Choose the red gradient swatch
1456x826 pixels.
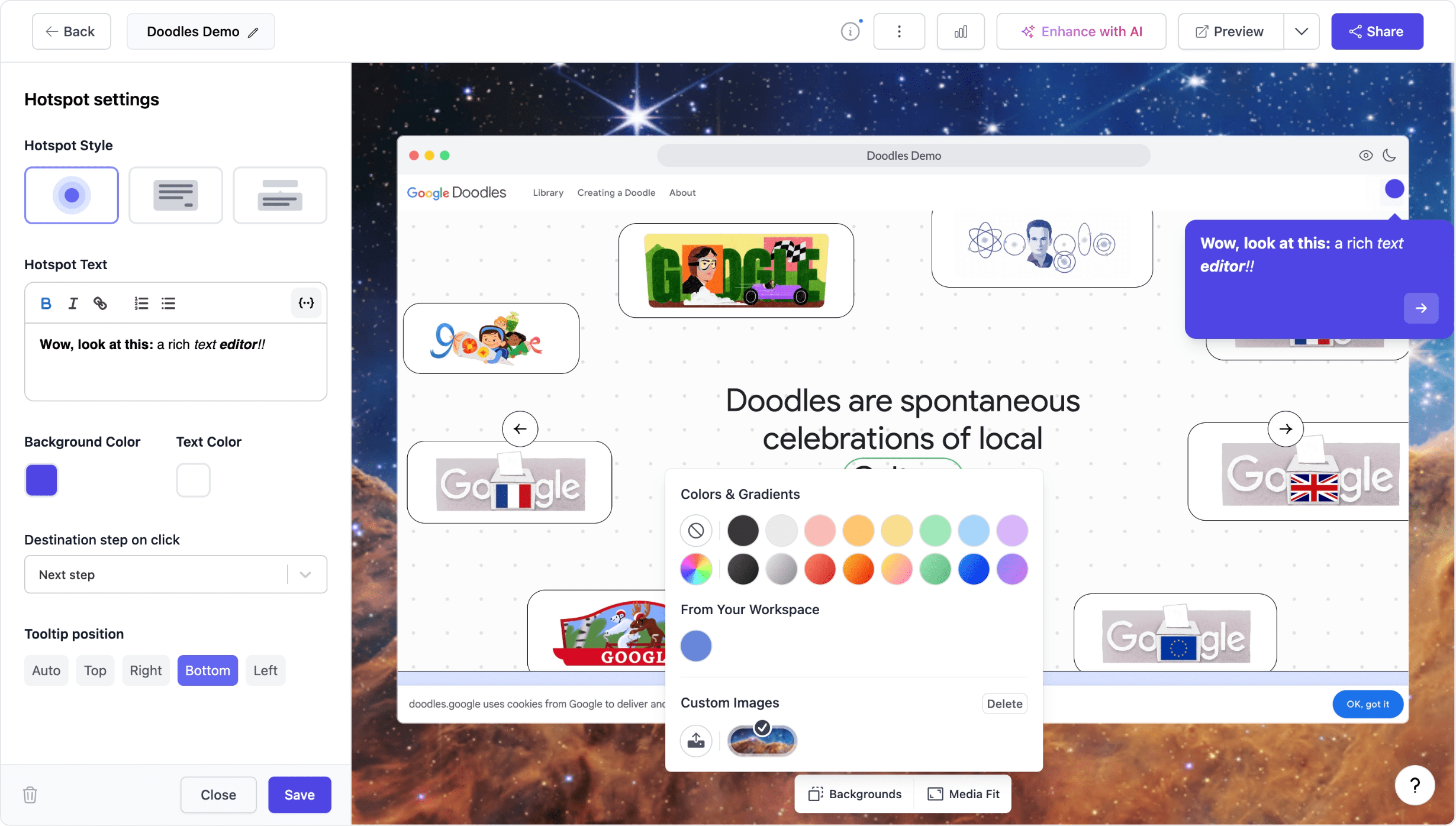(820, 569)
